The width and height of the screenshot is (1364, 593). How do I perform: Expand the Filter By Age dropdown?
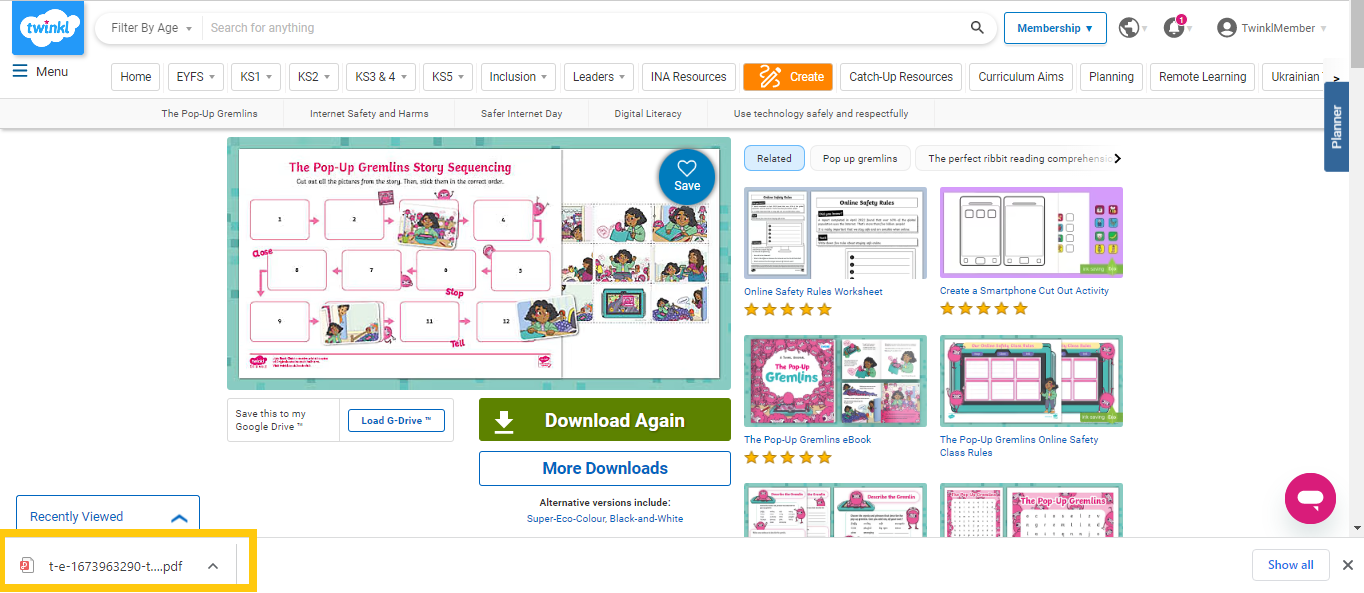pos(147,28)
